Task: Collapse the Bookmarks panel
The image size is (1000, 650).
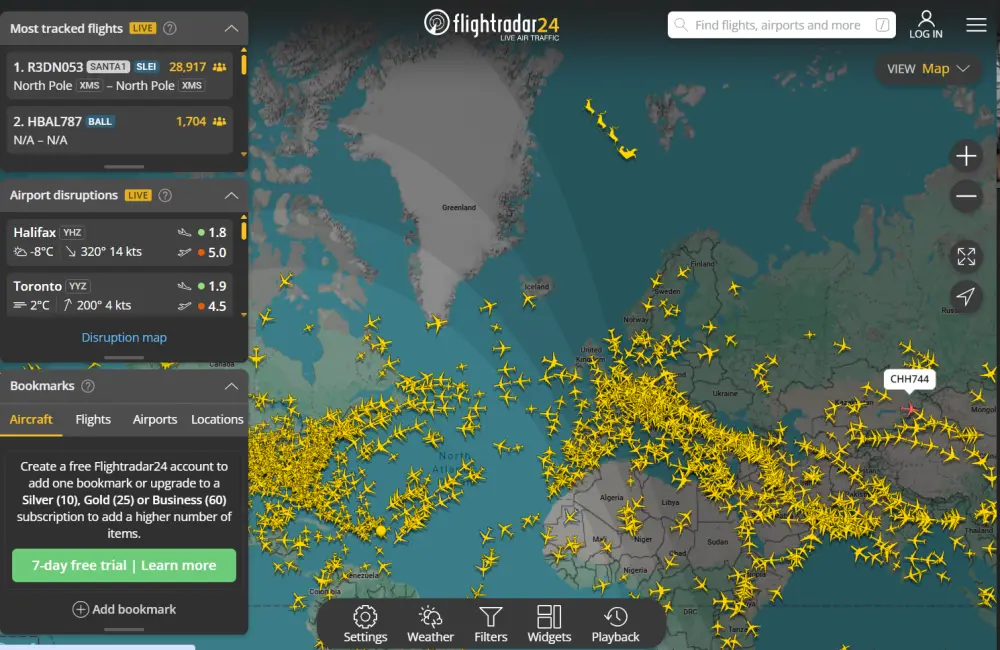Action: click(x=231, y=386)
